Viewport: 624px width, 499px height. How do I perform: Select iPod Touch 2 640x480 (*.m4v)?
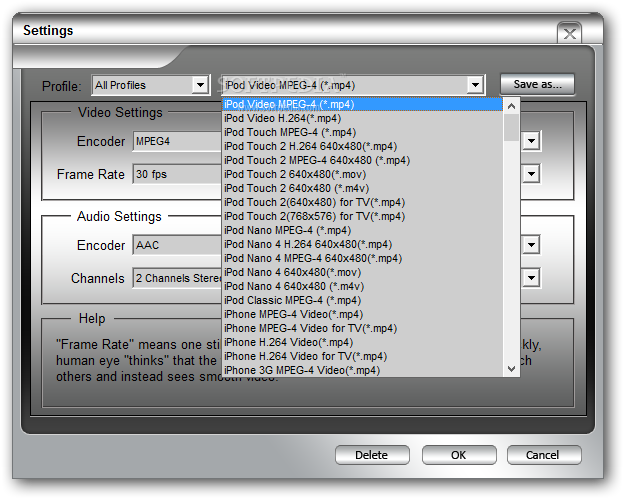tap(363, 188)
